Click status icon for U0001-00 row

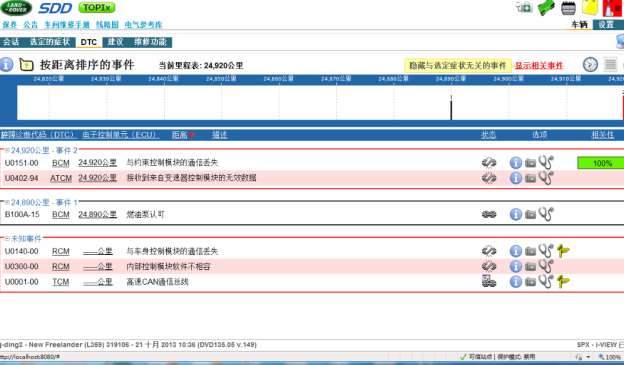tap(489, 281)
